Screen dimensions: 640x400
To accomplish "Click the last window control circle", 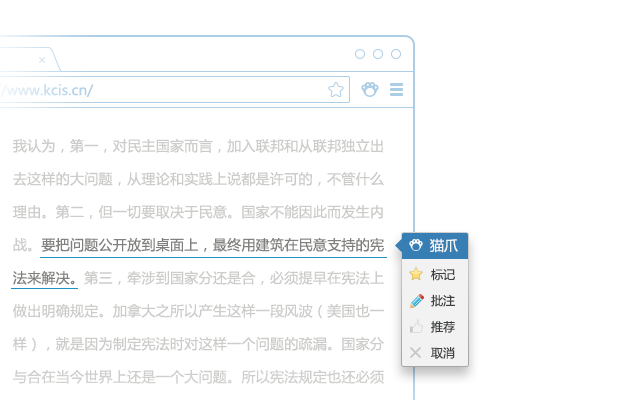I will pyautogui.click(x=396, y=54).
